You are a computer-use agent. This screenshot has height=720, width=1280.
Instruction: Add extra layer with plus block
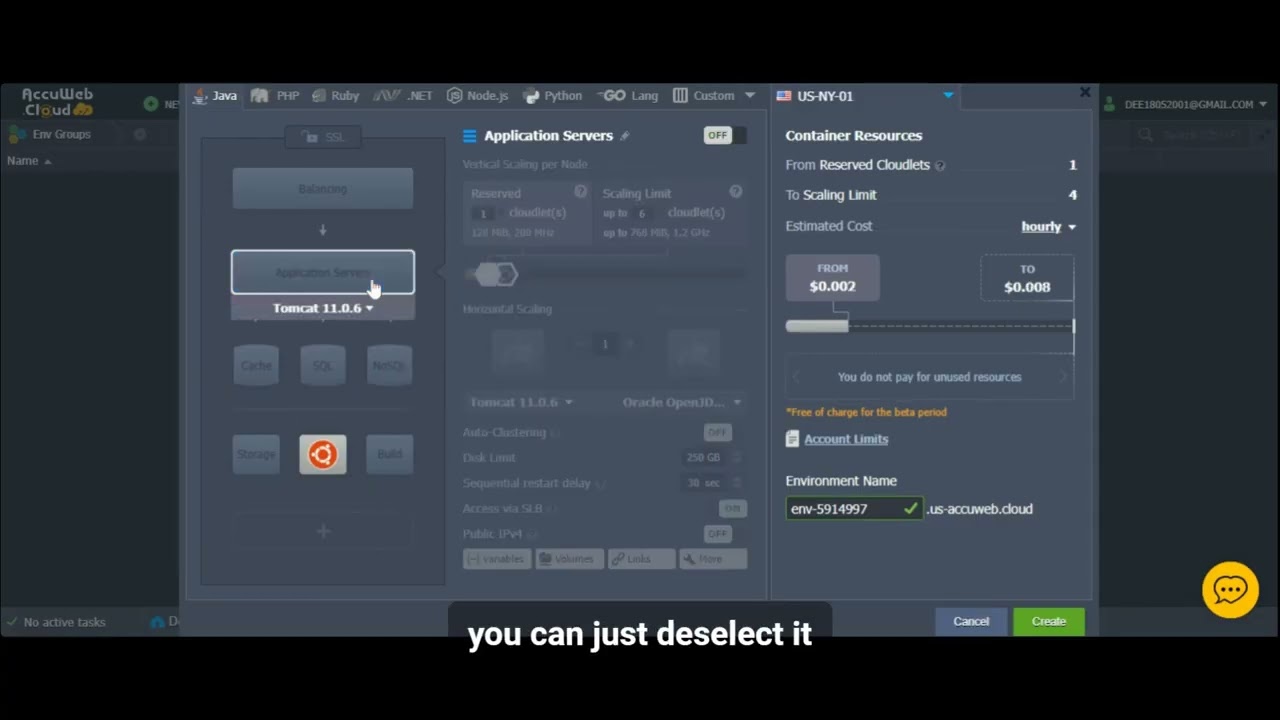[323, 531]
